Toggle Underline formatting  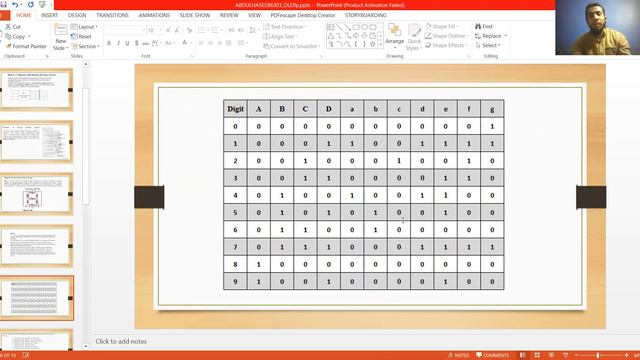coord(127,43)
